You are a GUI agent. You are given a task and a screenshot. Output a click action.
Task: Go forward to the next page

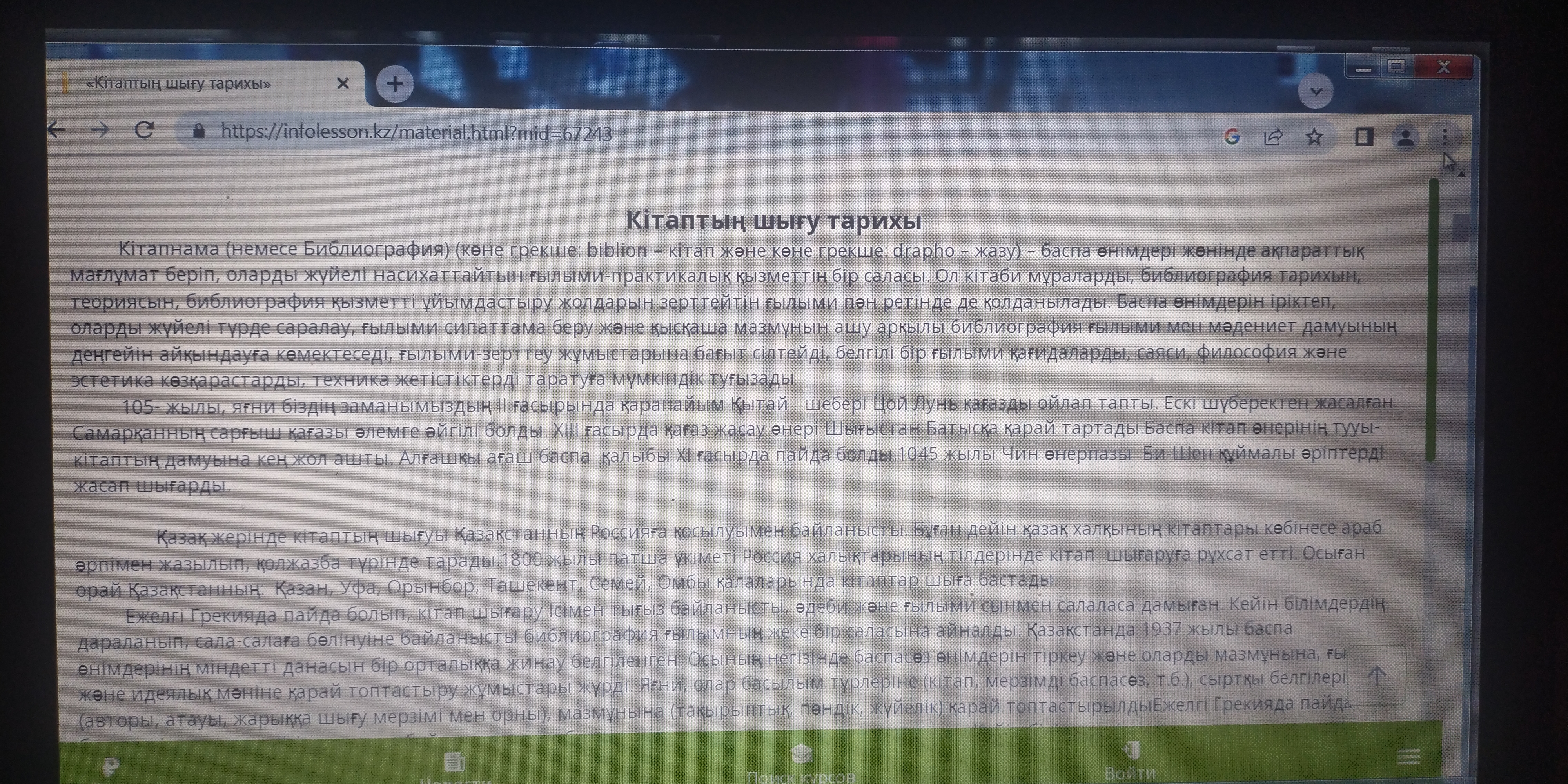100,130
